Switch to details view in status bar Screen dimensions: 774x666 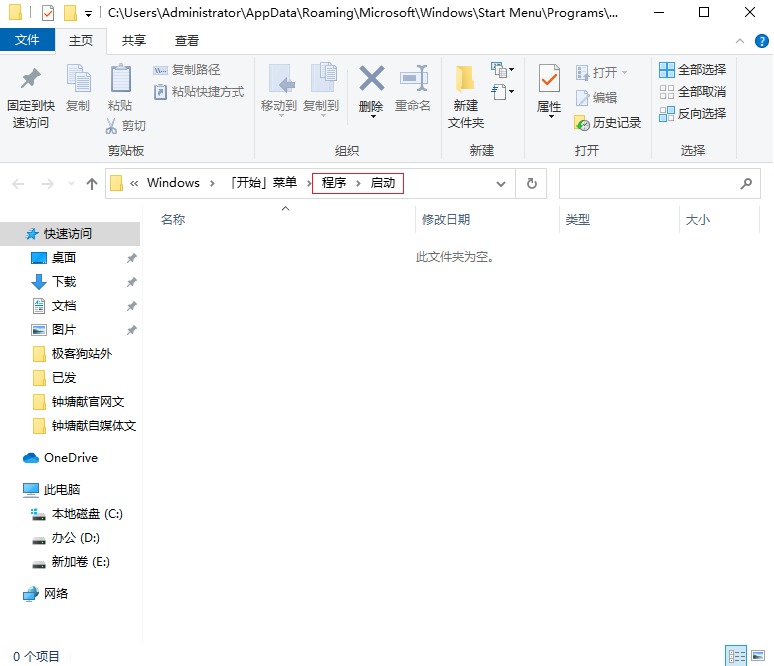[x=737, y=656]
